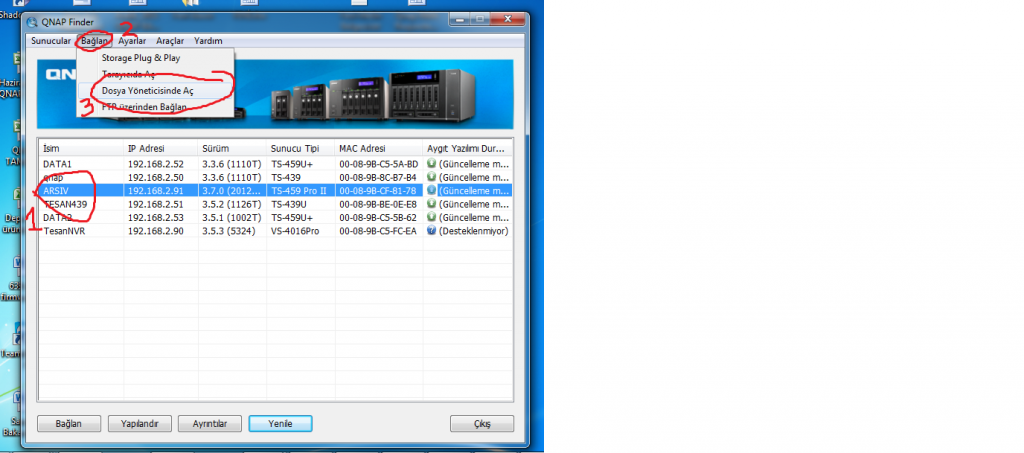Click MAC address 00-08-9B-8C-B7-B4
The image size is (1024, 453).
[x=378, y=178]
